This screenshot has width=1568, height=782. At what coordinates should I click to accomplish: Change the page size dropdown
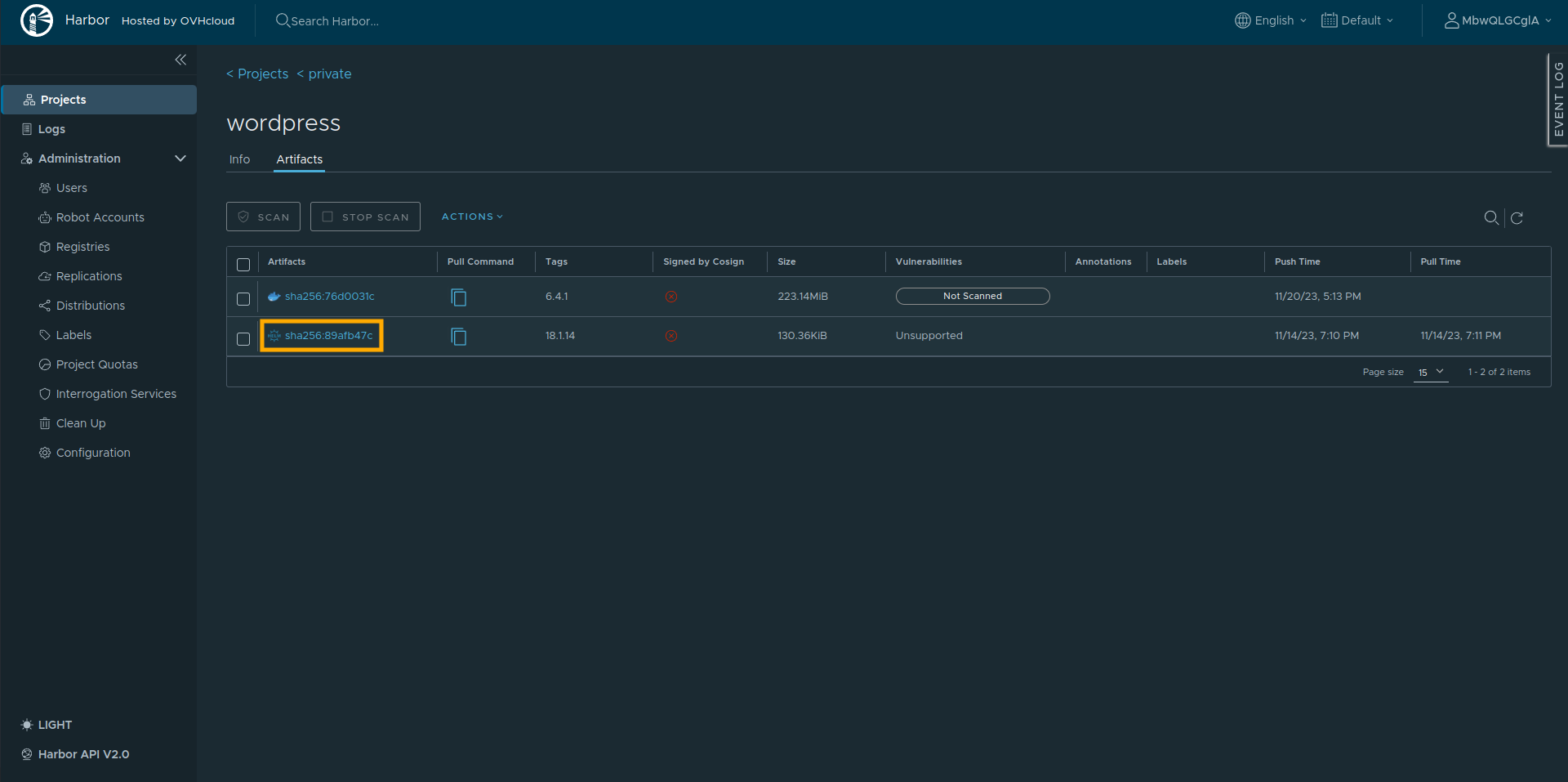1431,373
